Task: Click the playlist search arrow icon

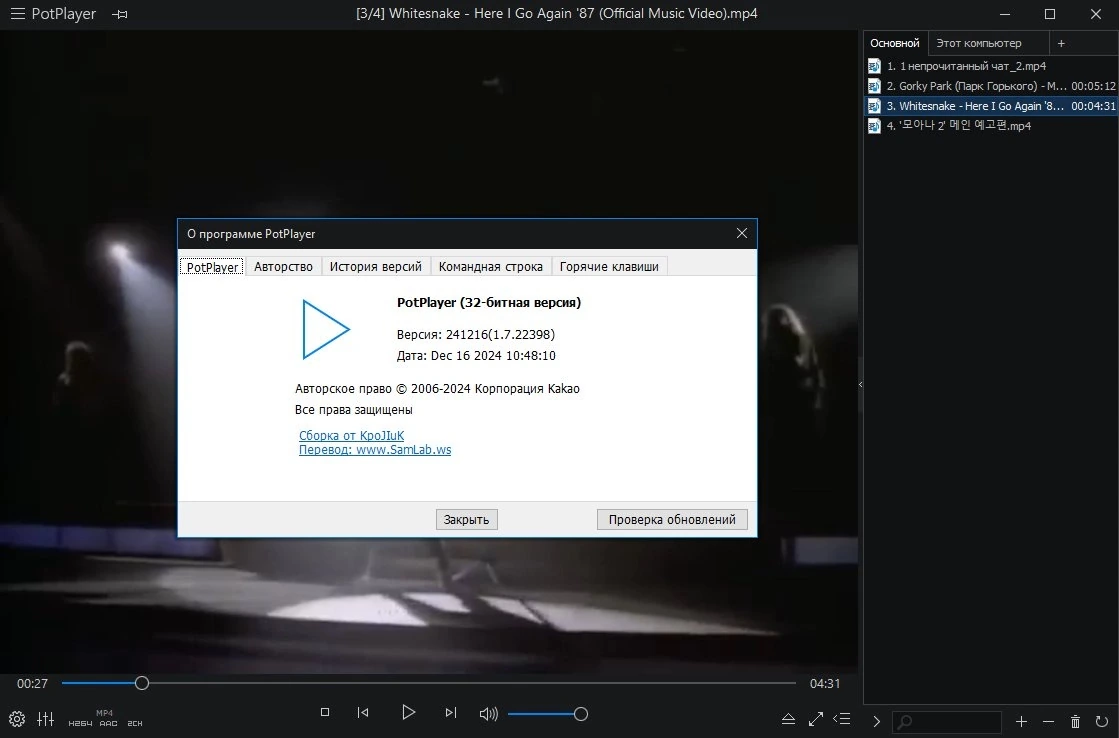Action: pyautogui.click(x=876, y=722)
